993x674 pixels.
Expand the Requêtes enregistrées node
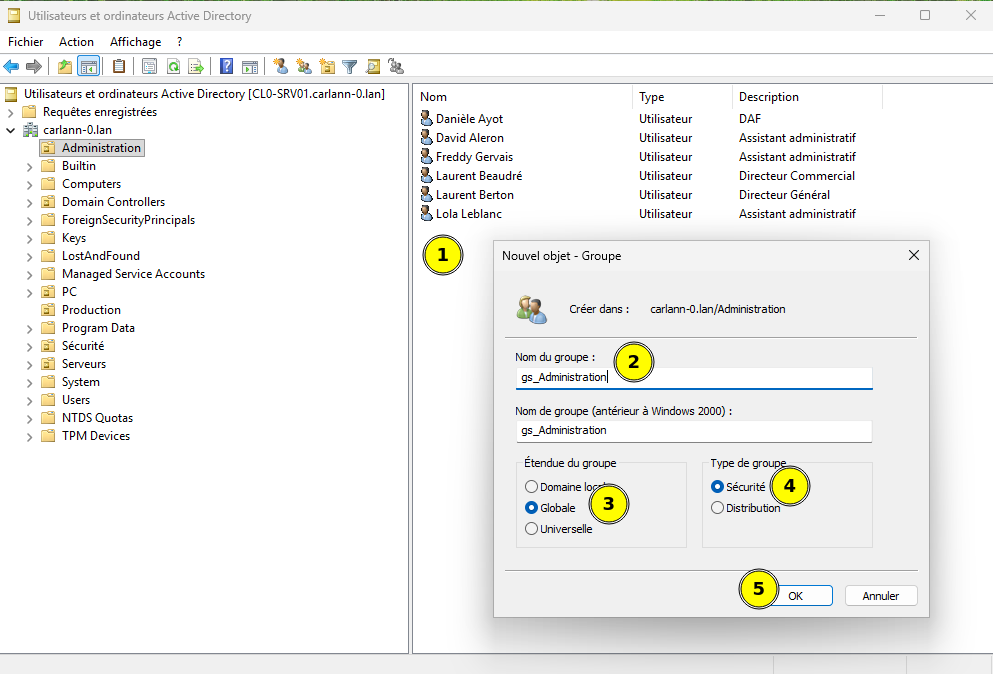[x=10, y=113]
